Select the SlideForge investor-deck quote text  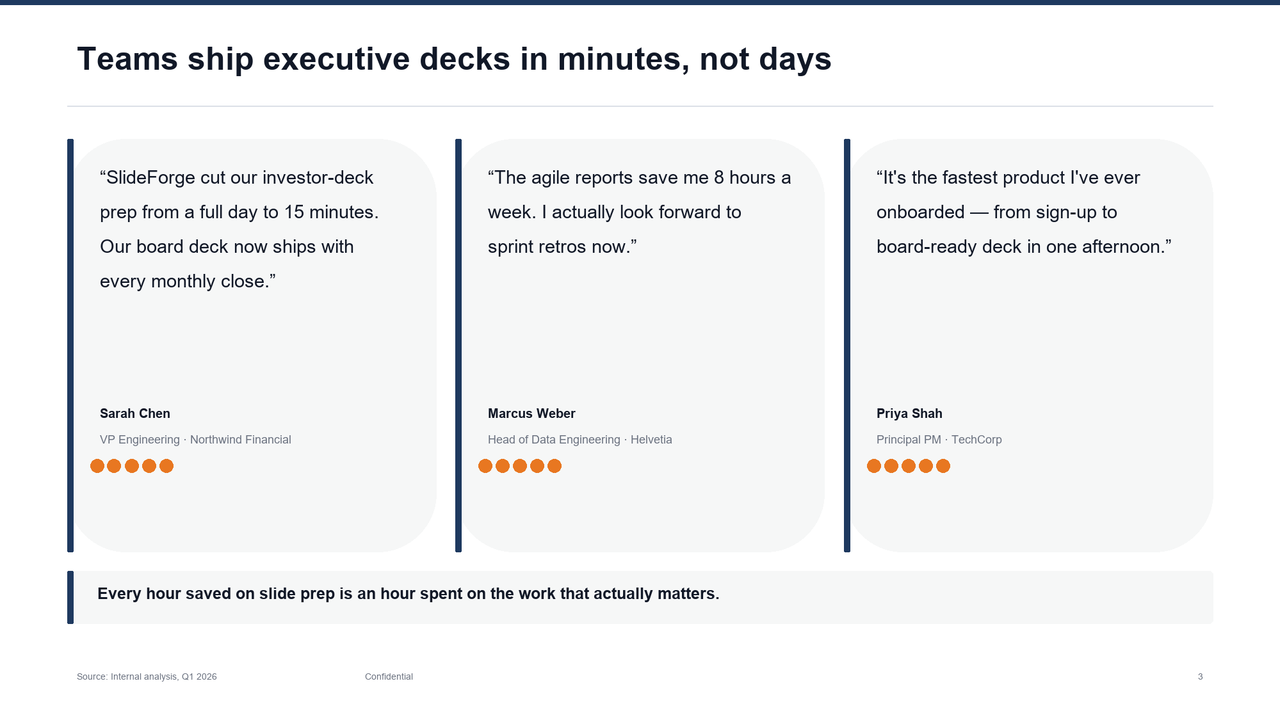239,229
